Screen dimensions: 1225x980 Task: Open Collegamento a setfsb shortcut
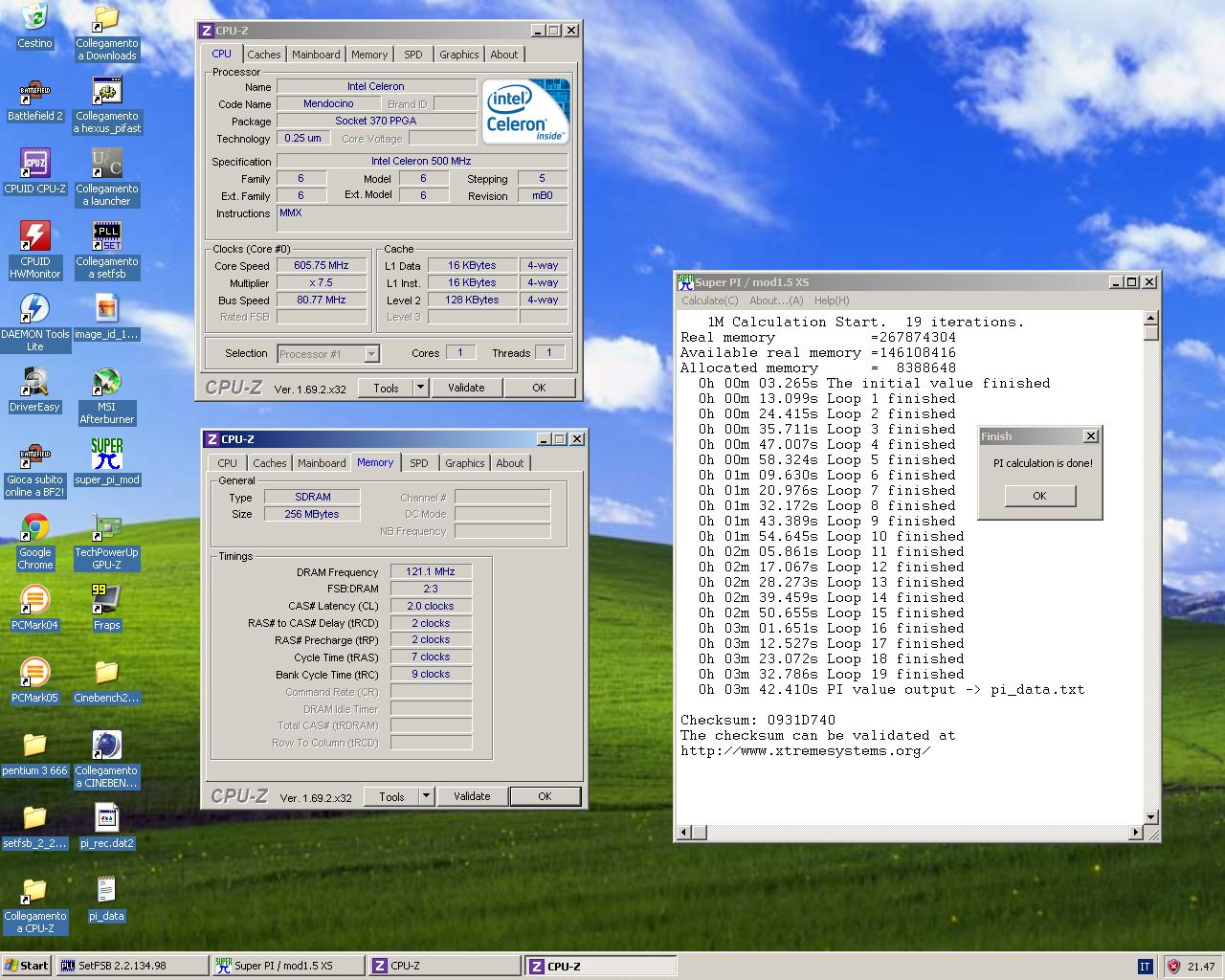pyautogui.click(x=107, y=251)
